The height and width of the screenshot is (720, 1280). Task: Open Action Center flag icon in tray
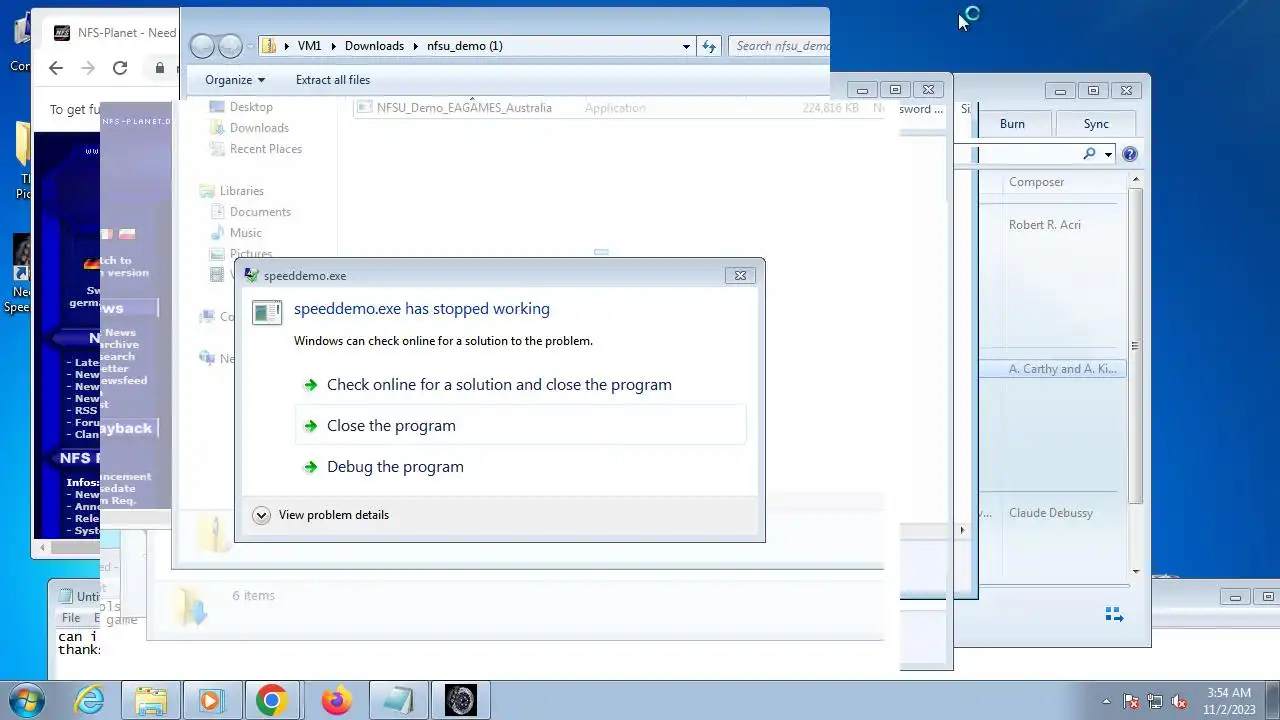coord(1131,702)
